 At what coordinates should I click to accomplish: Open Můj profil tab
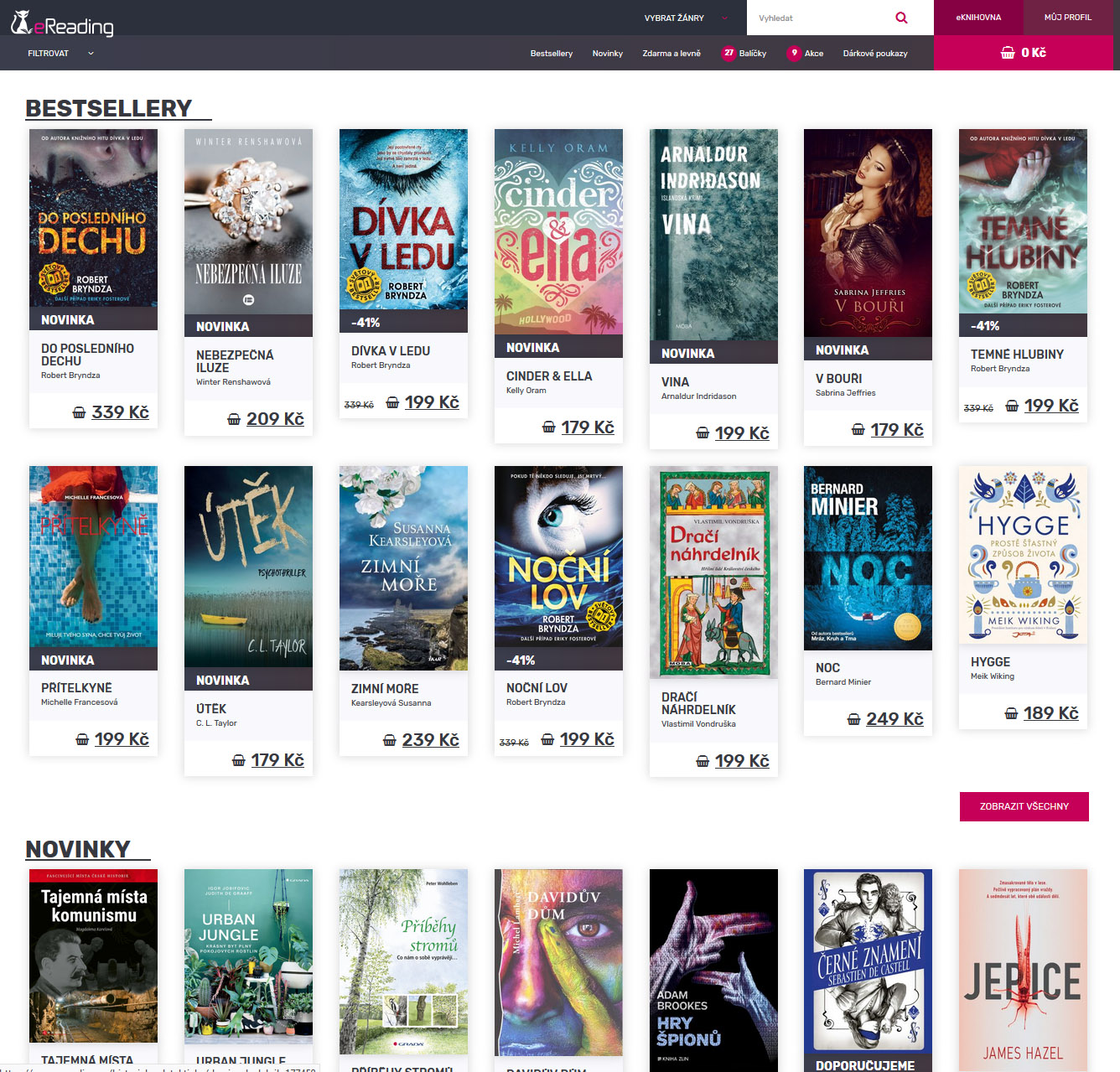[1067, 18]
